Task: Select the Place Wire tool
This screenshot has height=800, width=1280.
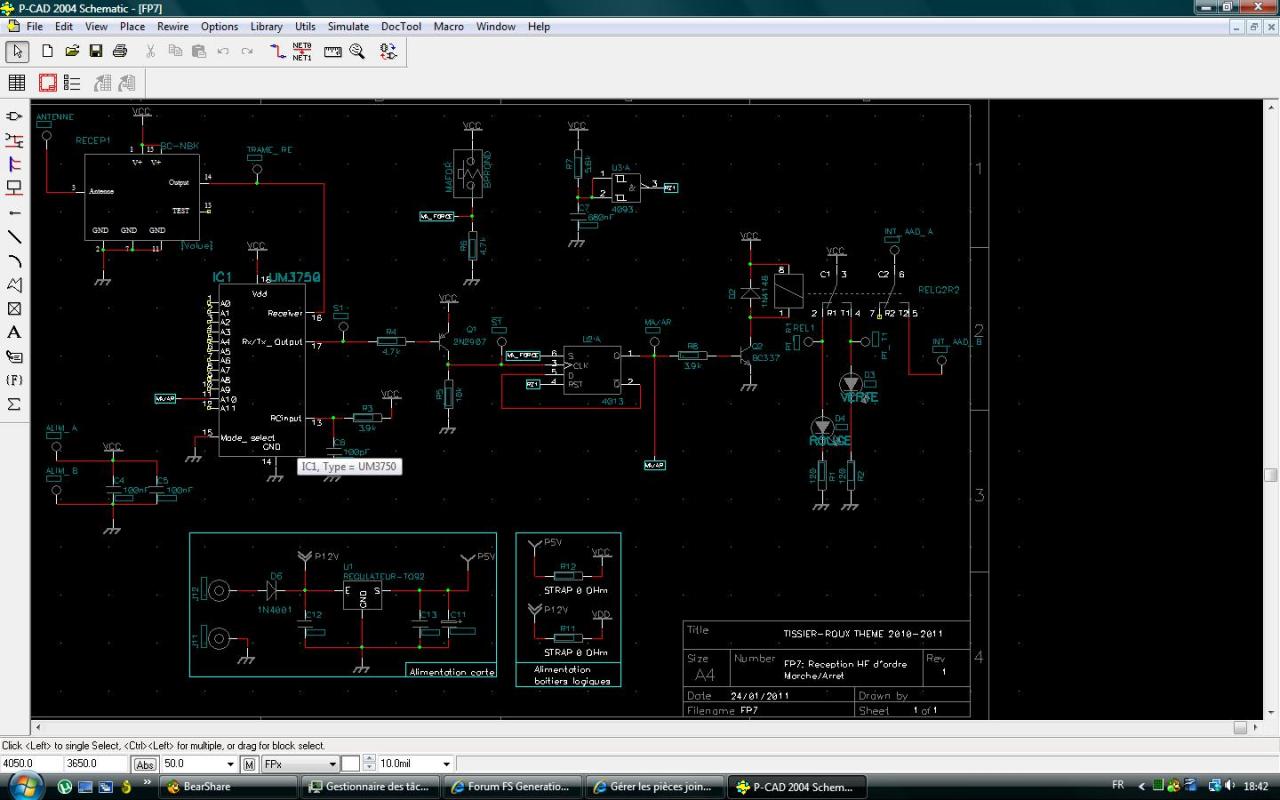Action: click(14, 140)
